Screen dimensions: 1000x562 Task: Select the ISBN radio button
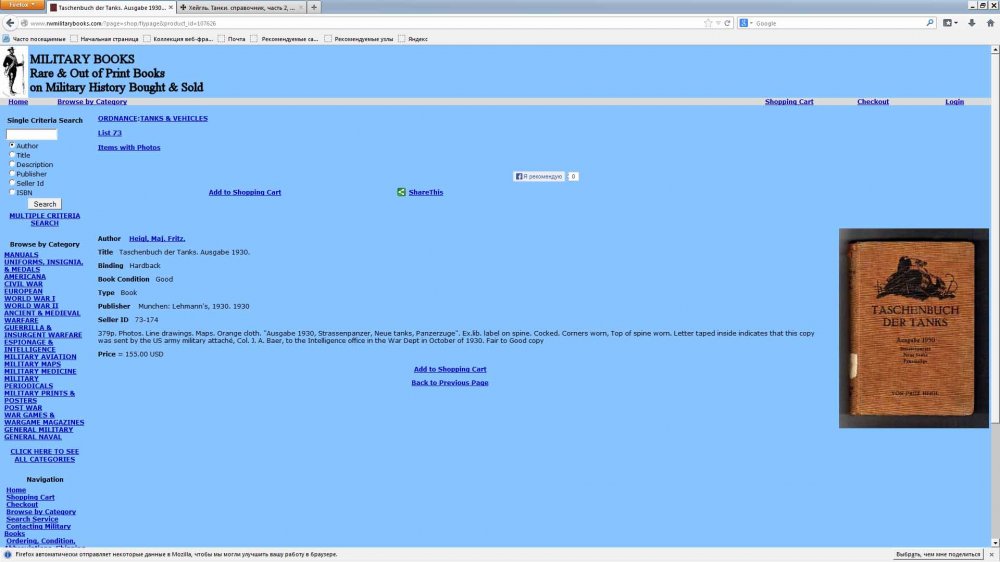[11, 191]
